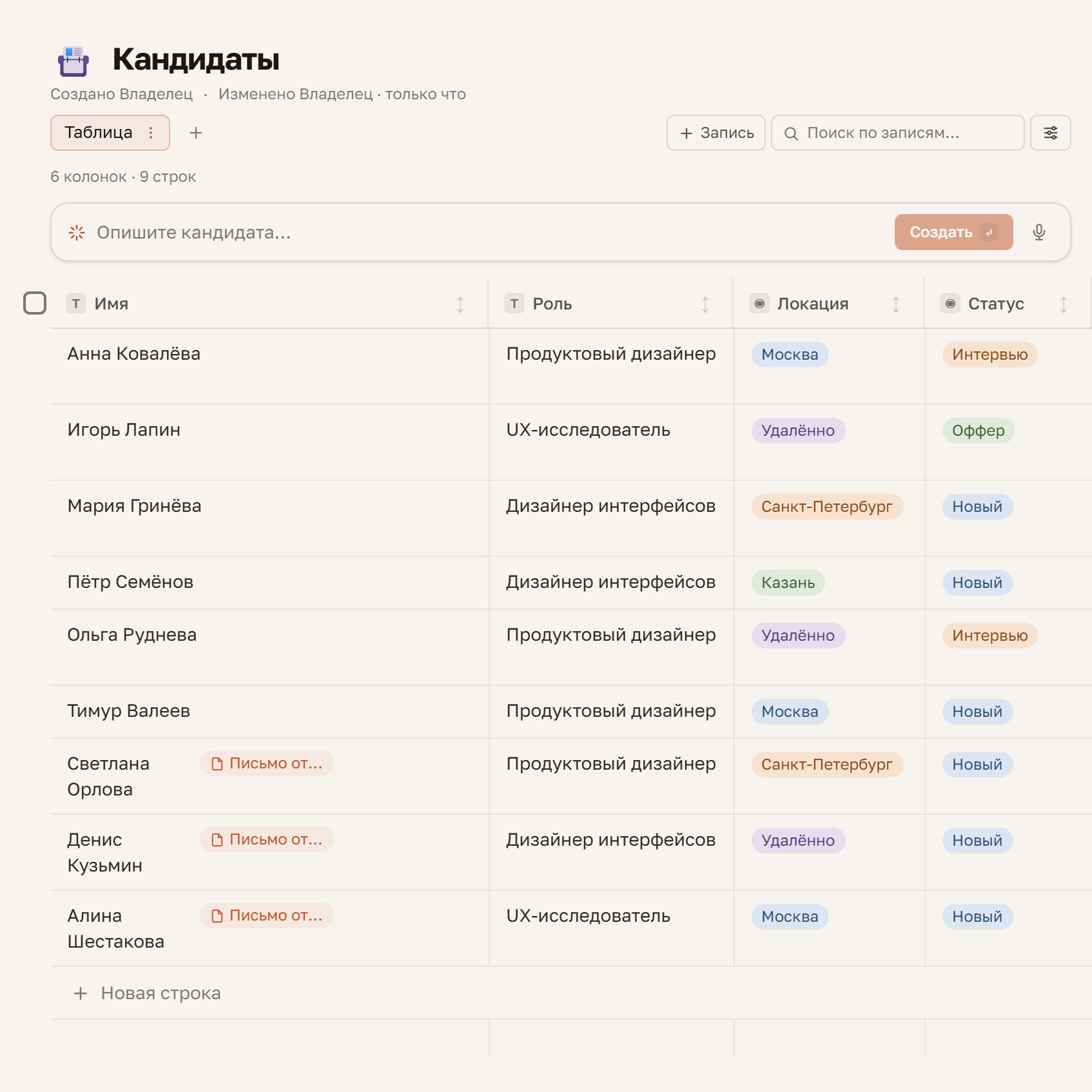
Task: Open Письмо attachment for Алина Шестакова
Action: click(x=267, y=915)
